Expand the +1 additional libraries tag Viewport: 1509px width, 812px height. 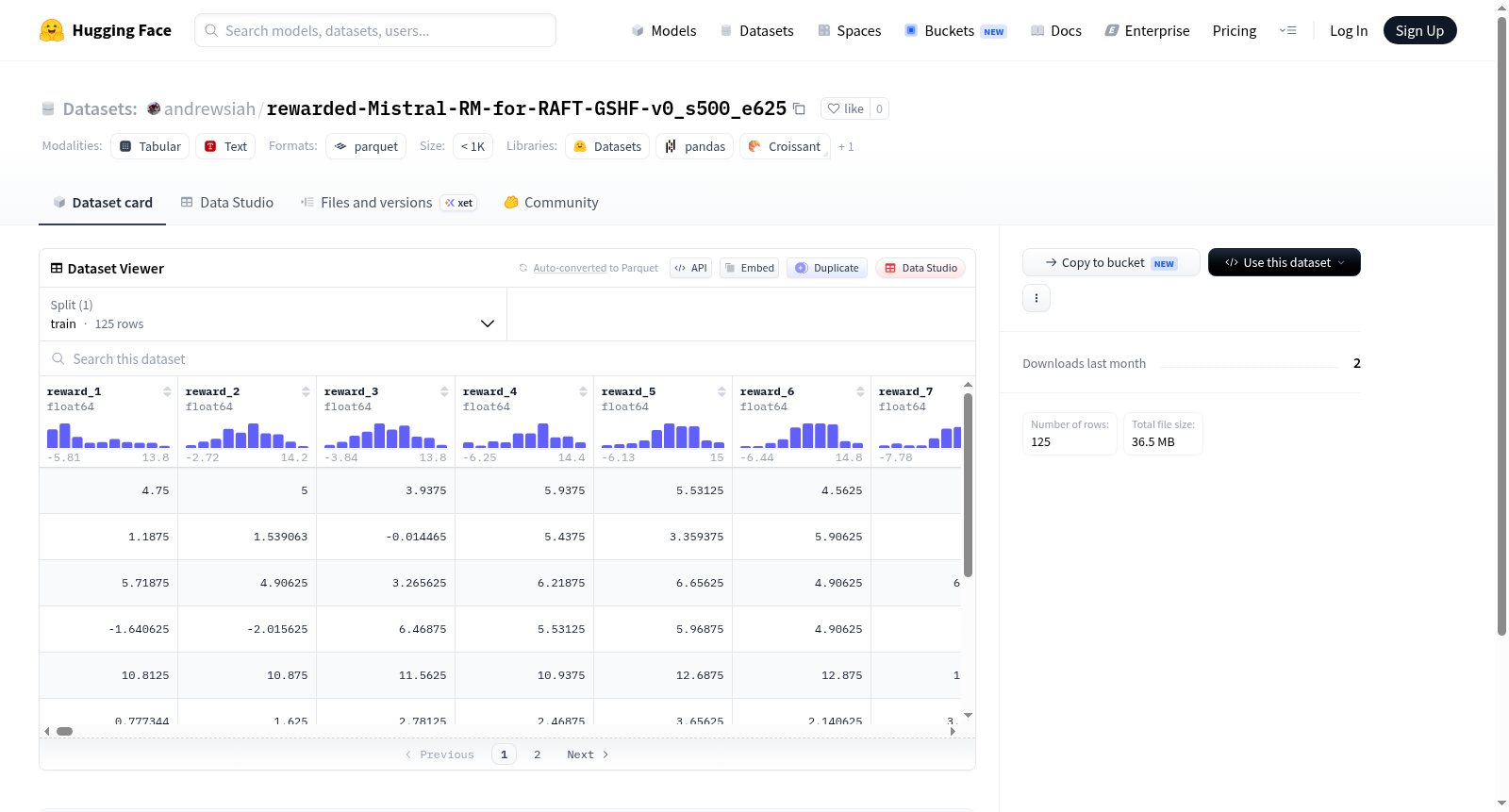[846, 146]
